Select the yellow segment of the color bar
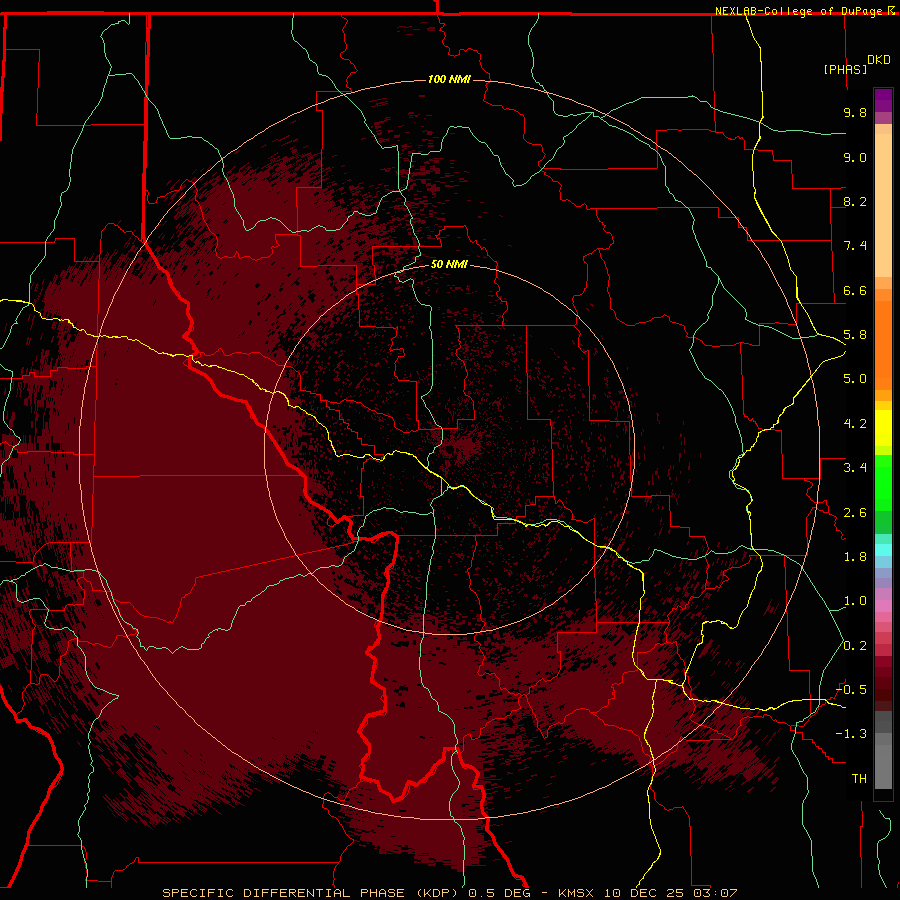Screen dimensions: 900x900 pyautogui.click(x=883, y=428)
